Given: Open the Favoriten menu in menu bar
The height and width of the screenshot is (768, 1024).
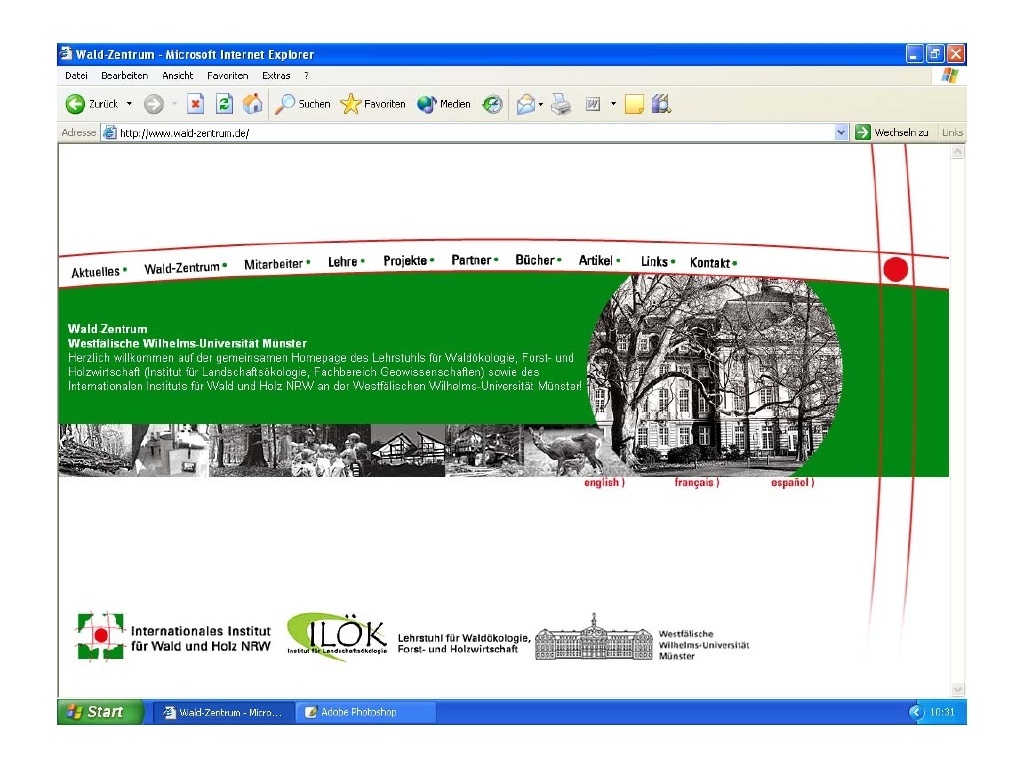Looking at the screenshot, I should point(227,76).
